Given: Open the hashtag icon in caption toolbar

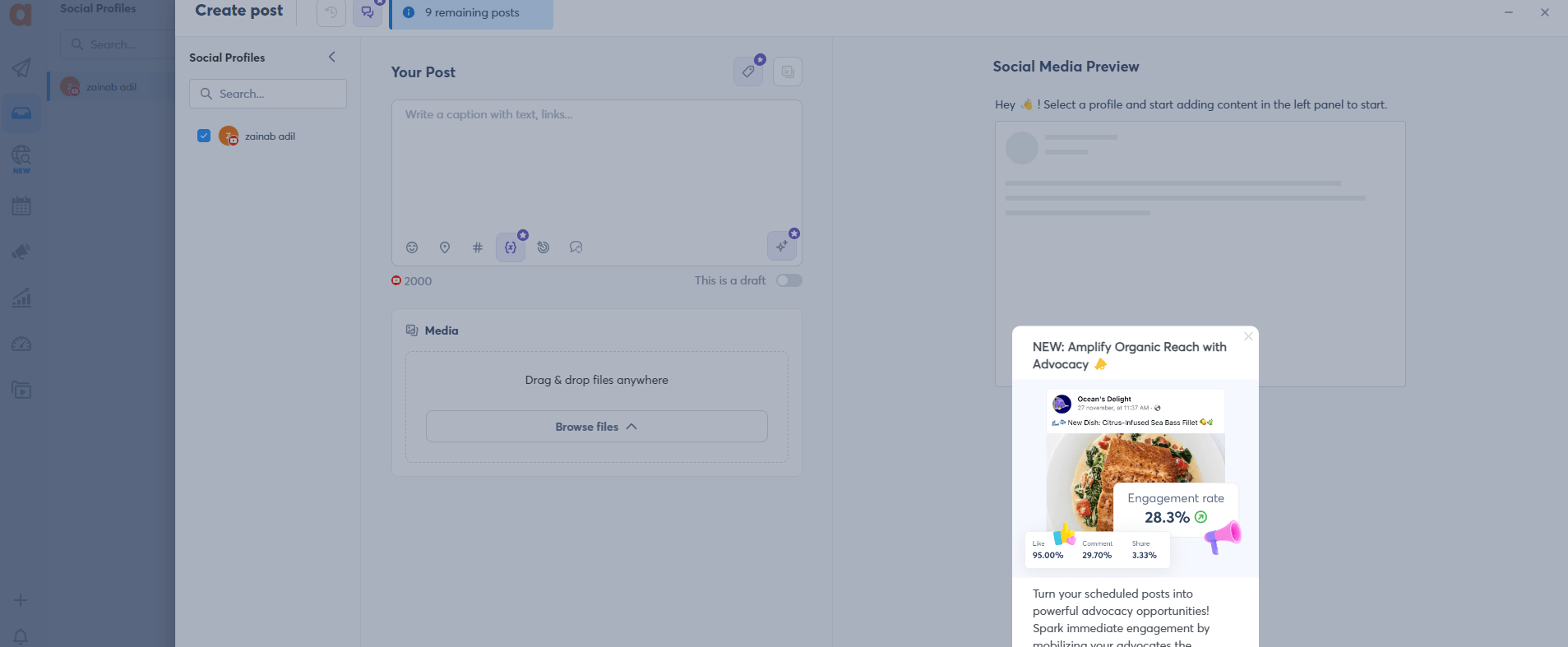Looking at the screenshot, I should pyautogui.click(x=478, y=247).
